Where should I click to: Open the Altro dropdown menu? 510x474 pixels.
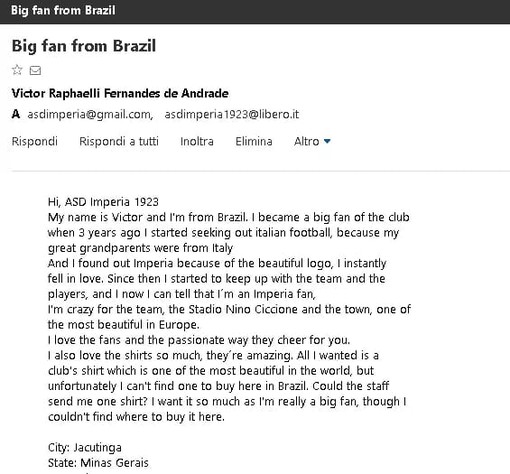pyautogui.click(x=312, y=141)
